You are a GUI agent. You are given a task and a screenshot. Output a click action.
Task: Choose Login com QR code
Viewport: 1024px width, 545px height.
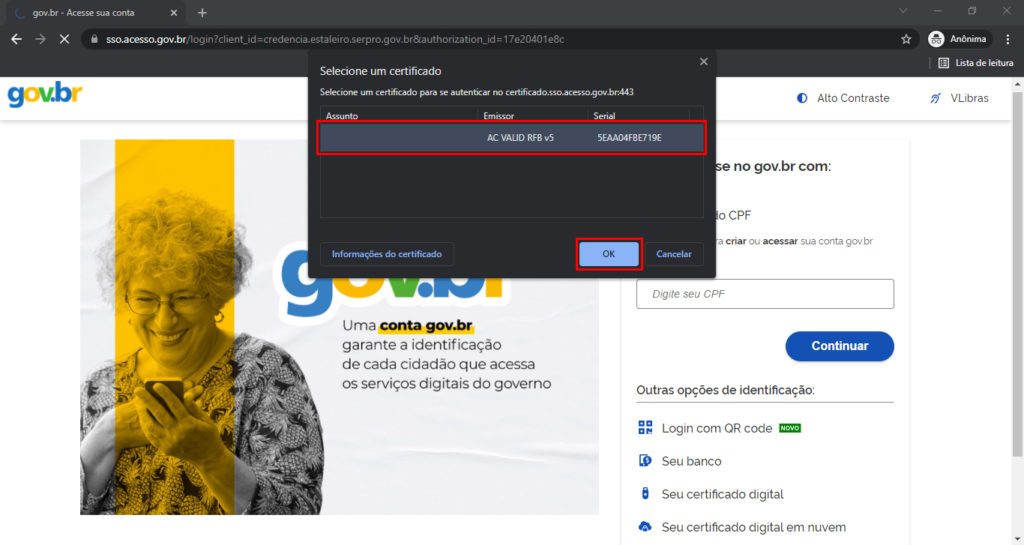716,428
